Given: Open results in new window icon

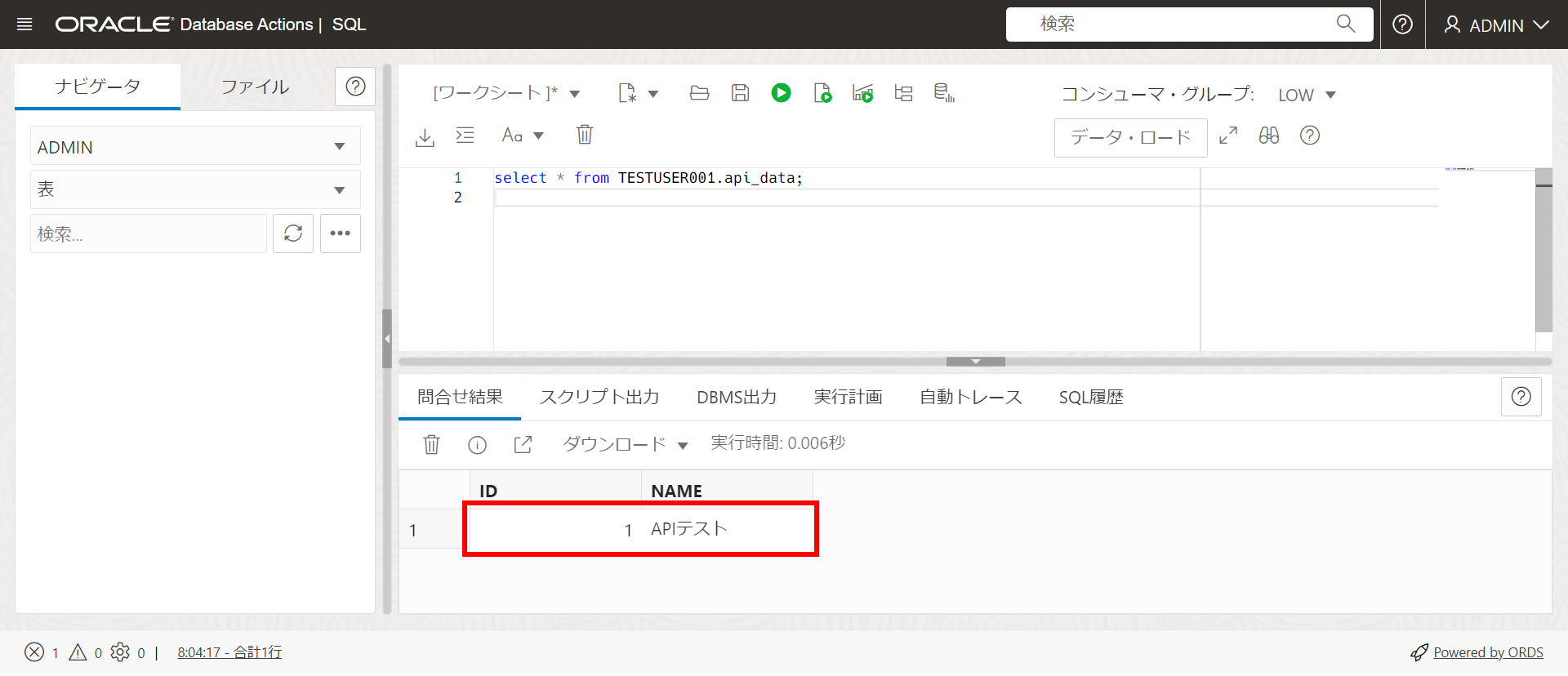Looking at the screenshot, I should click(x=523, y=444).
